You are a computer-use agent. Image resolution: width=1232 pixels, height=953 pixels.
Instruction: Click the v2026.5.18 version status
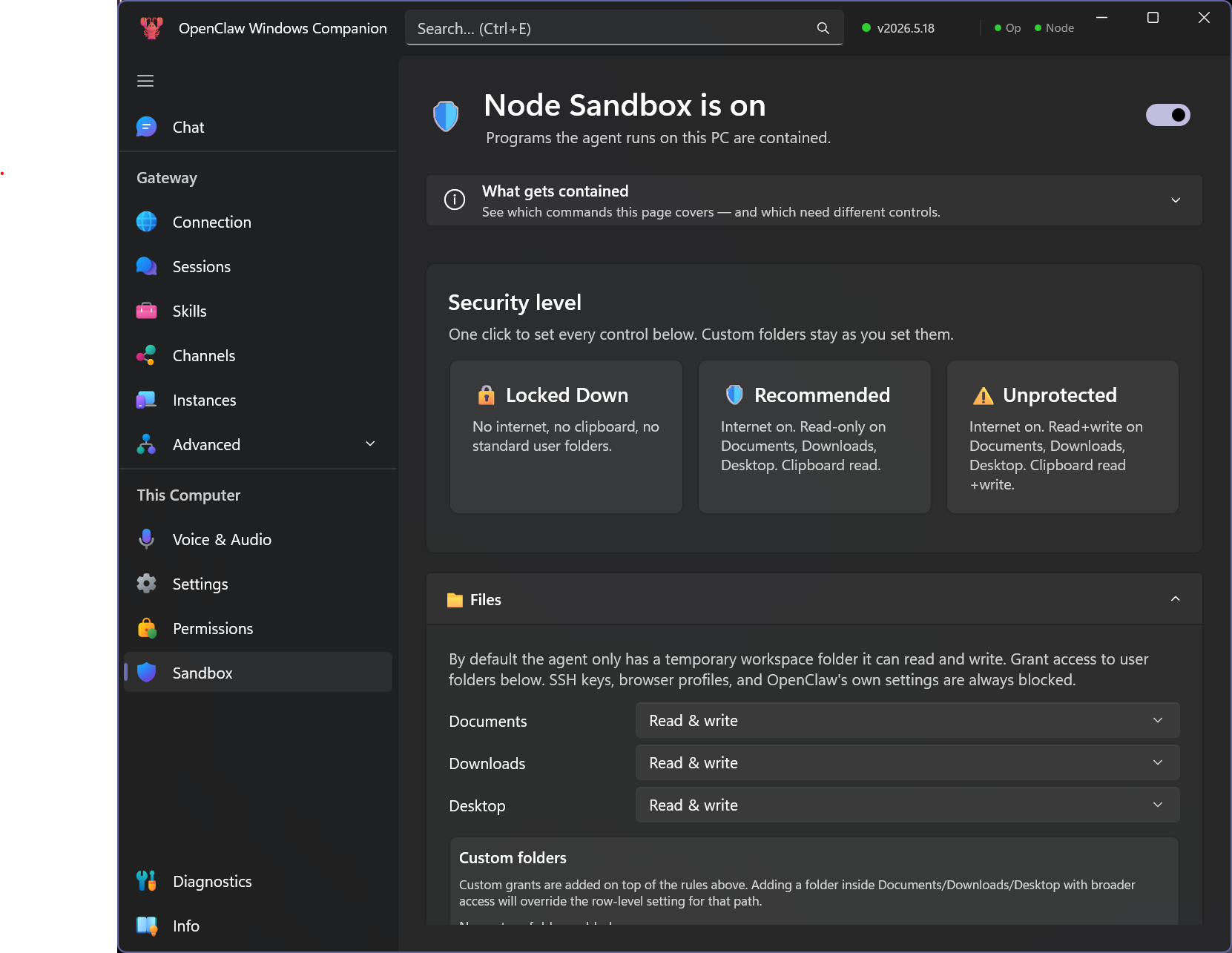coord(898,28)
